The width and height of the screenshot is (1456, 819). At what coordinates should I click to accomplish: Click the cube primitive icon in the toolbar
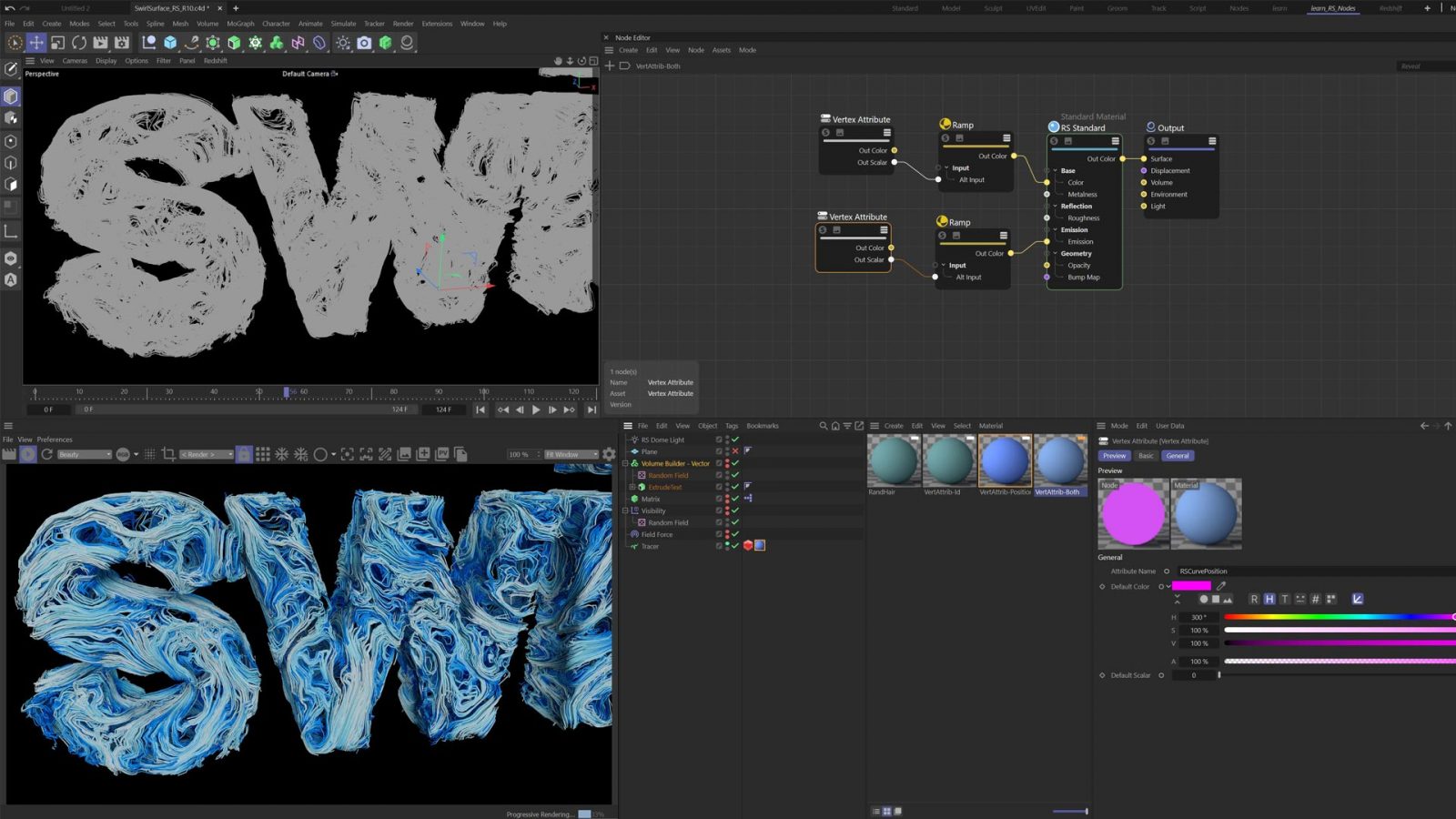click(x=169, y=43)
